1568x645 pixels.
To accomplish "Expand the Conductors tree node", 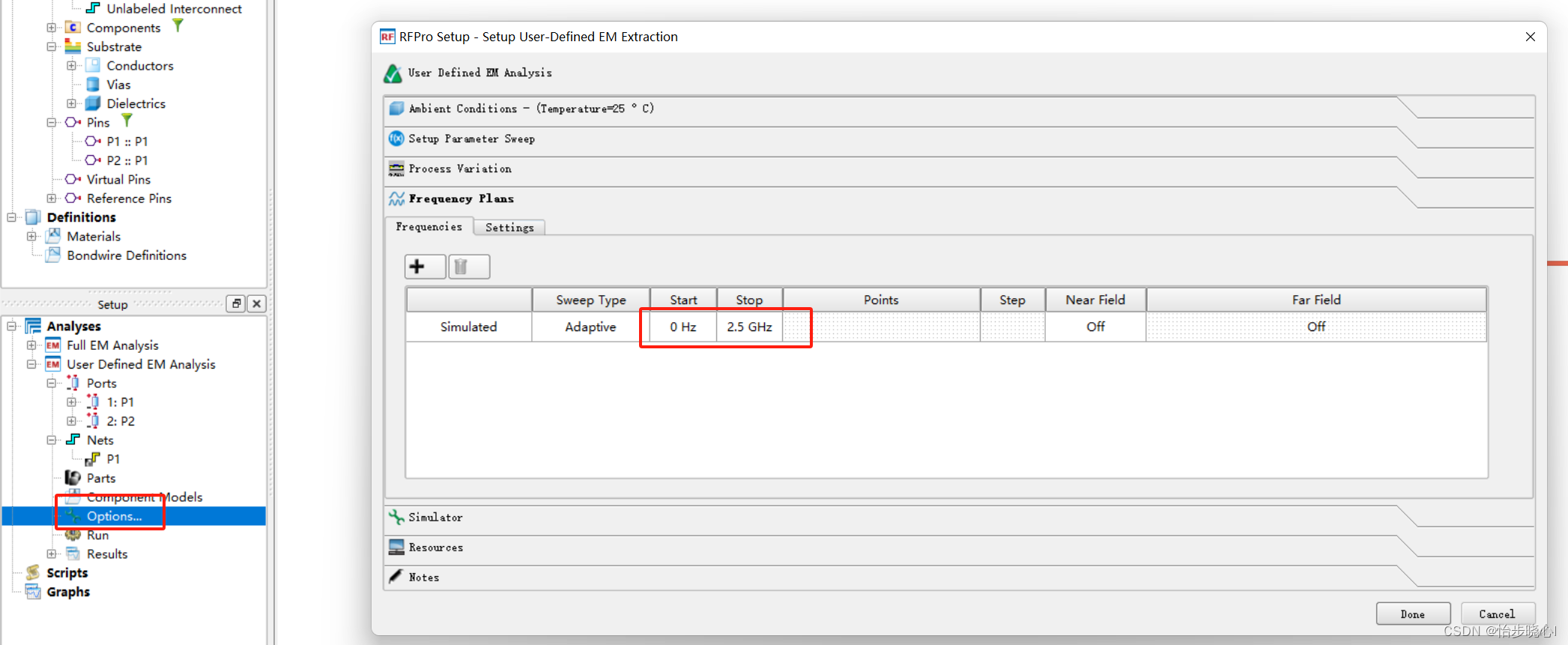I will pyautogui.click(x=72, y=65).
